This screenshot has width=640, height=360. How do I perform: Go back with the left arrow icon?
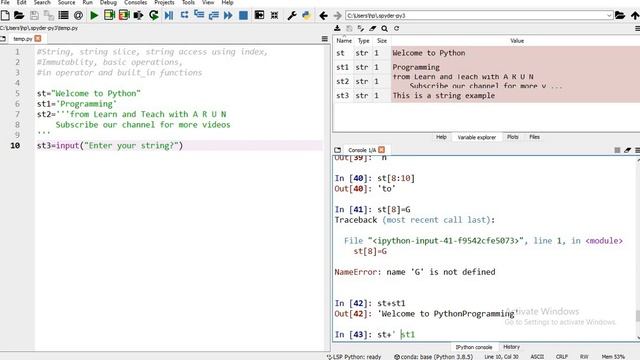[323, 16]
